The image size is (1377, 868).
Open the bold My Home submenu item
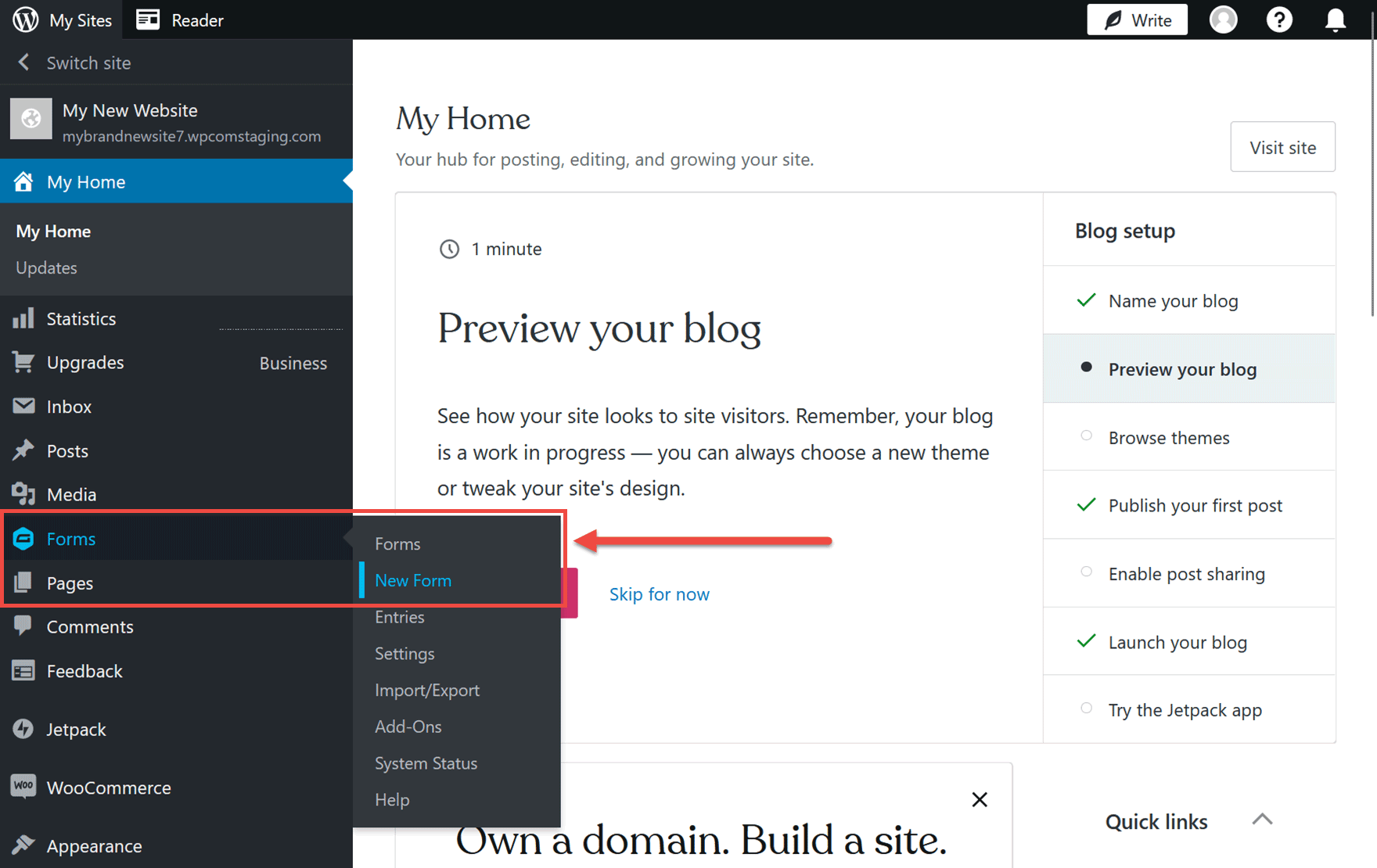click(x=53, y=231)
